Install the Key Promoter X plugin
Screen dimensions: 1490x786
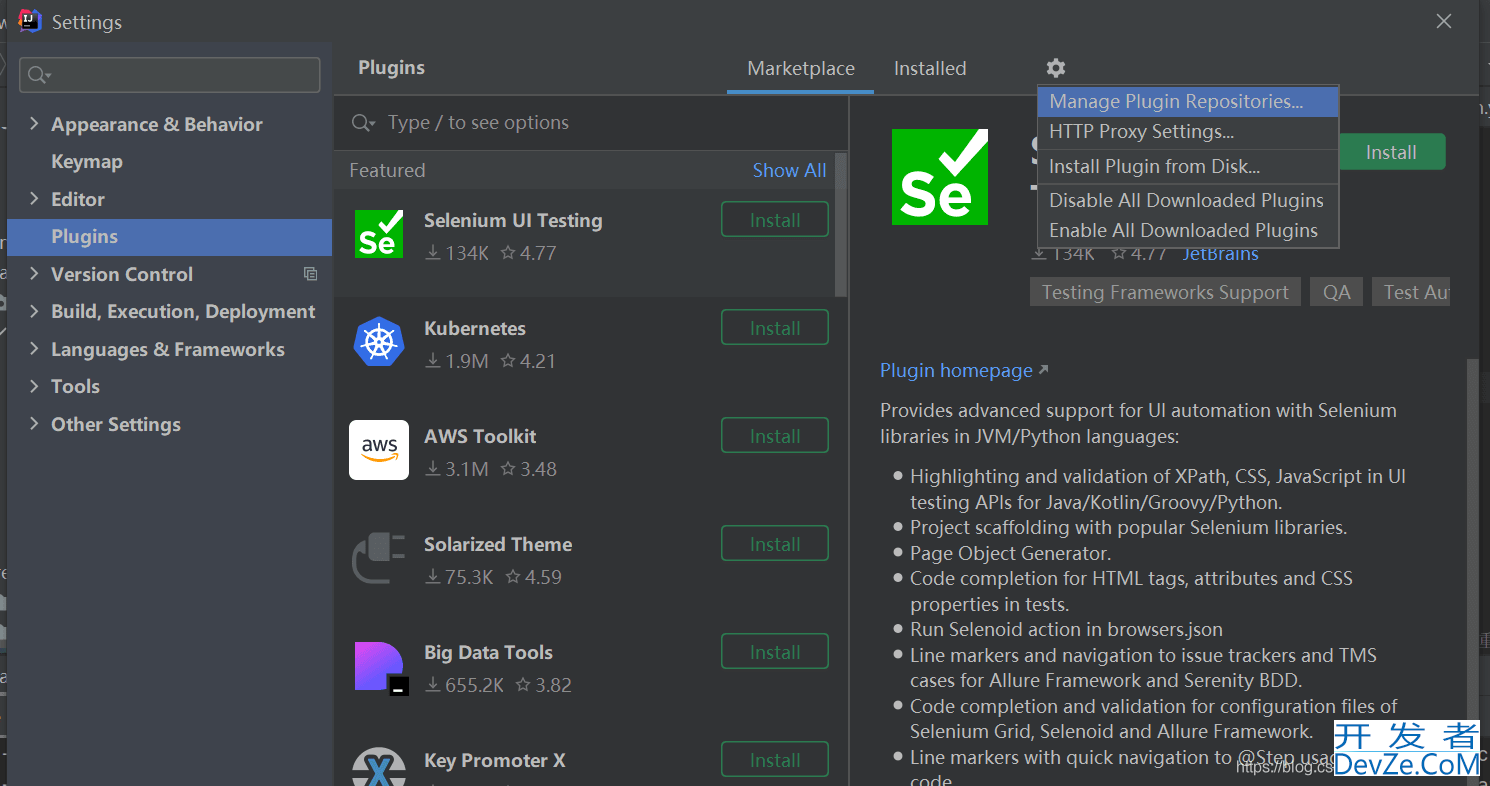coord(775,760)
